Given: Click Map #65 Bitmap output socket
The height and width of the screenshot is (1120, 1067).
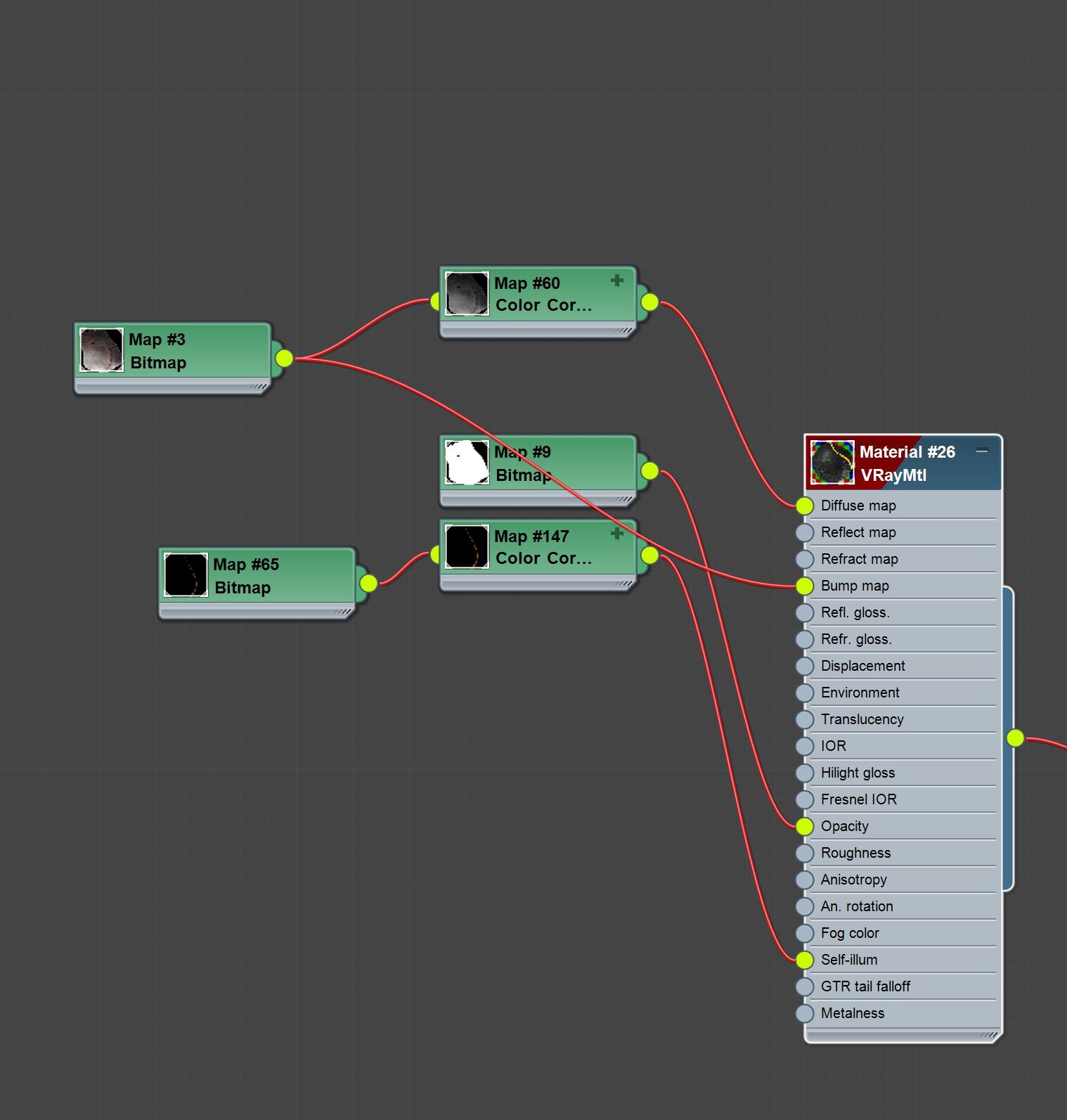Looking at the screenshot, I should 368,584.
